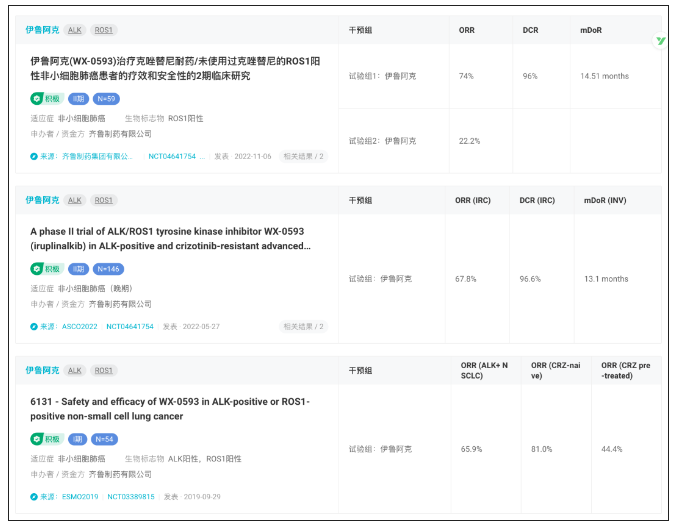Click green shield icon on N=59 study

(37, 98)
